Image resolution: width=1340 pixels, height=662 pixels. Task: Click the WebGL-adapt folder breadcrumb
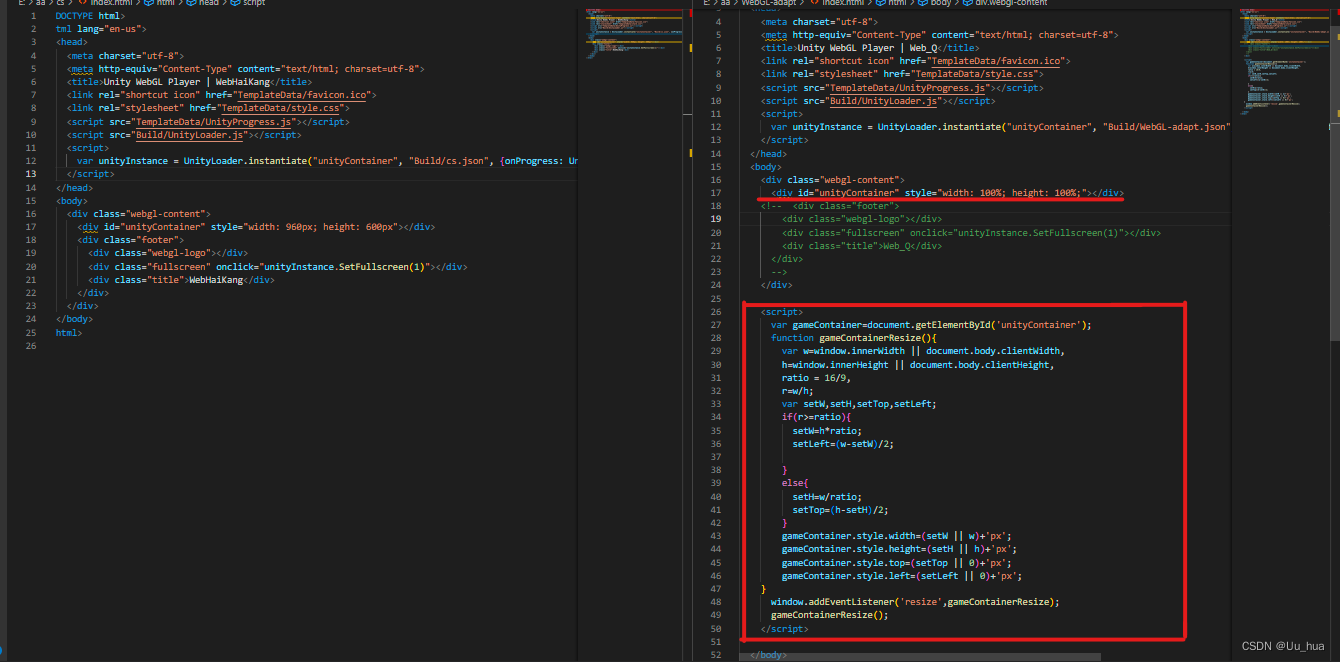point(768,3)
